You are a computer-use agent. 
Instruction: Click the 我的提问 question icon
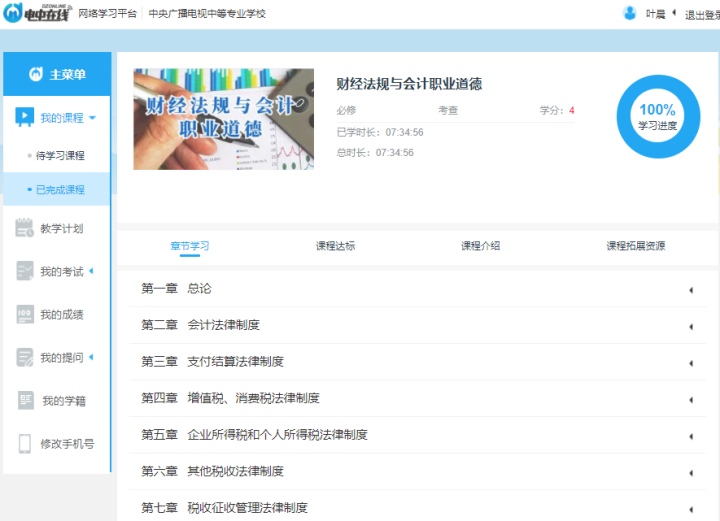25,357
